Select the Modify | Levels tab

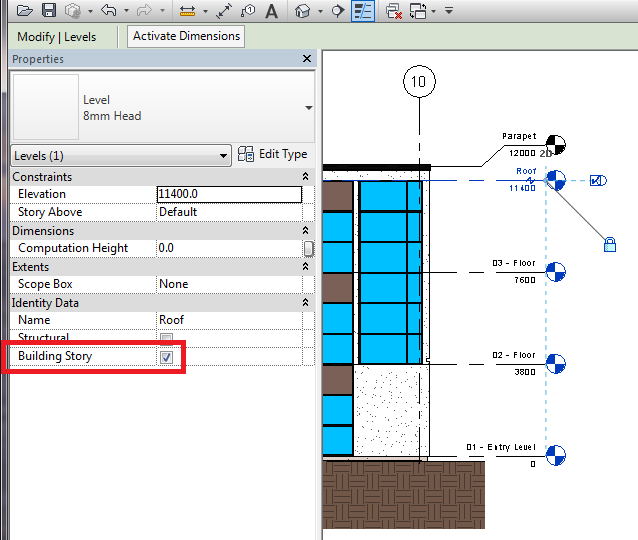[x=57, y=37]
